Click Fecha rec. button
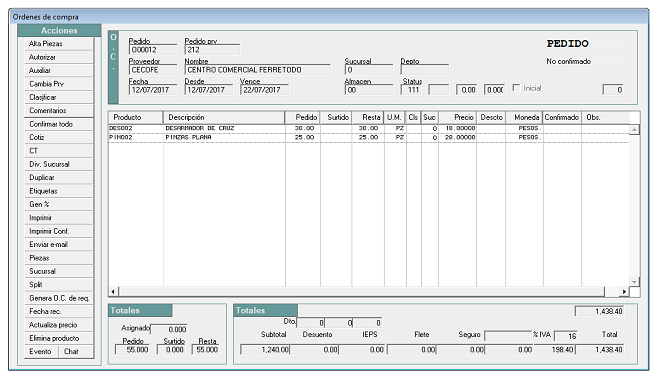The image size is (658, 379). (59, 311)
